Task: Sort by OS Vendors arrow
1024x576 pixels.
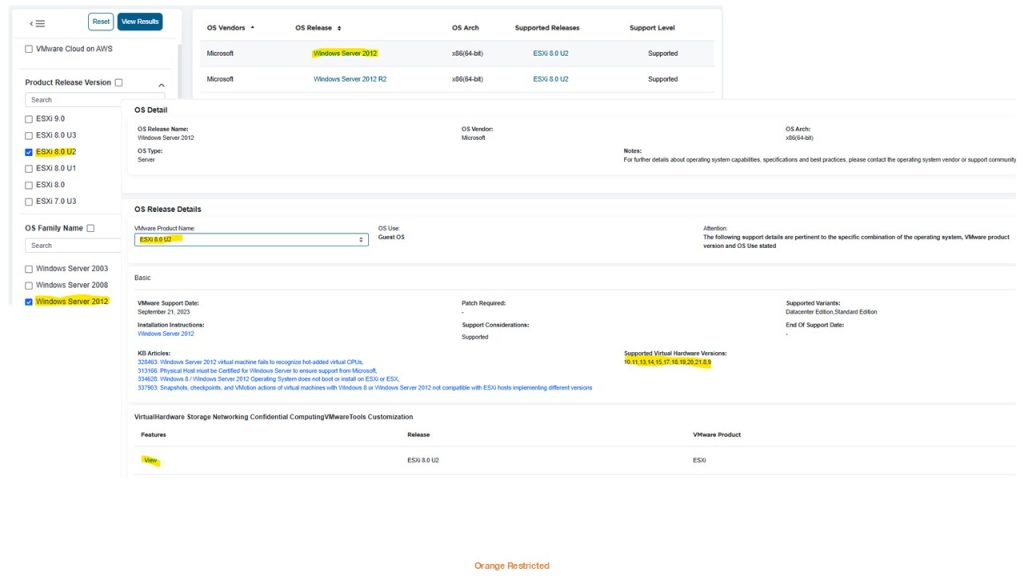Action: 252,28
